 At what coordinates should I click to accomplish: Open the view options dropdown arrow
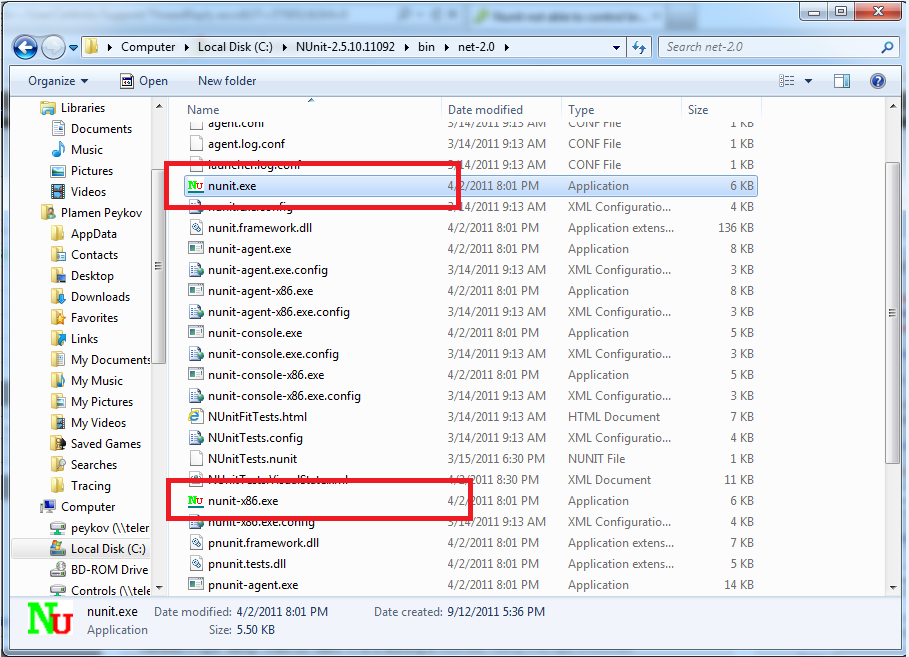click(x=808, y=81)
